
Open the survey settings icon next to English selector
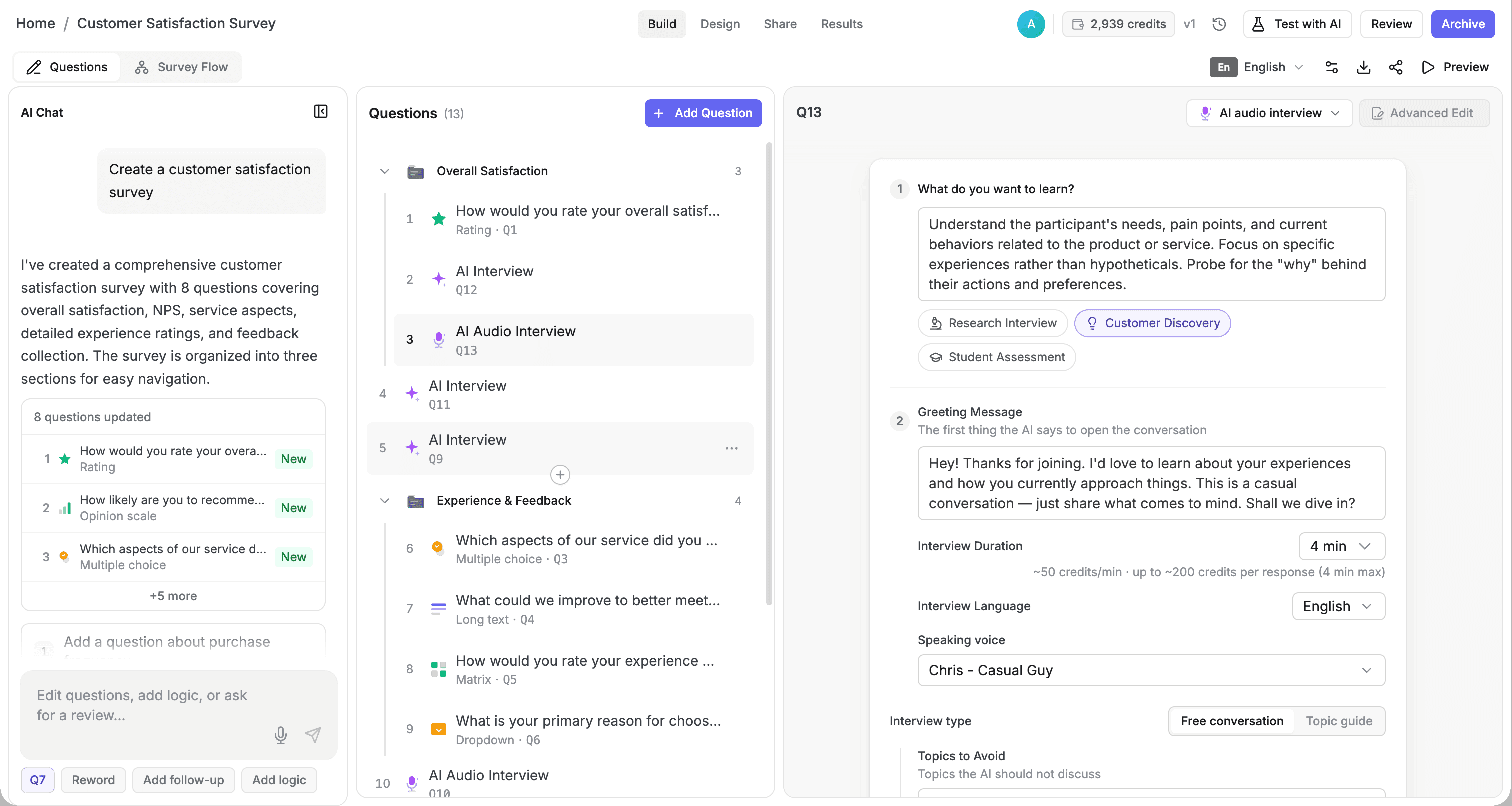pos(1331,67)
